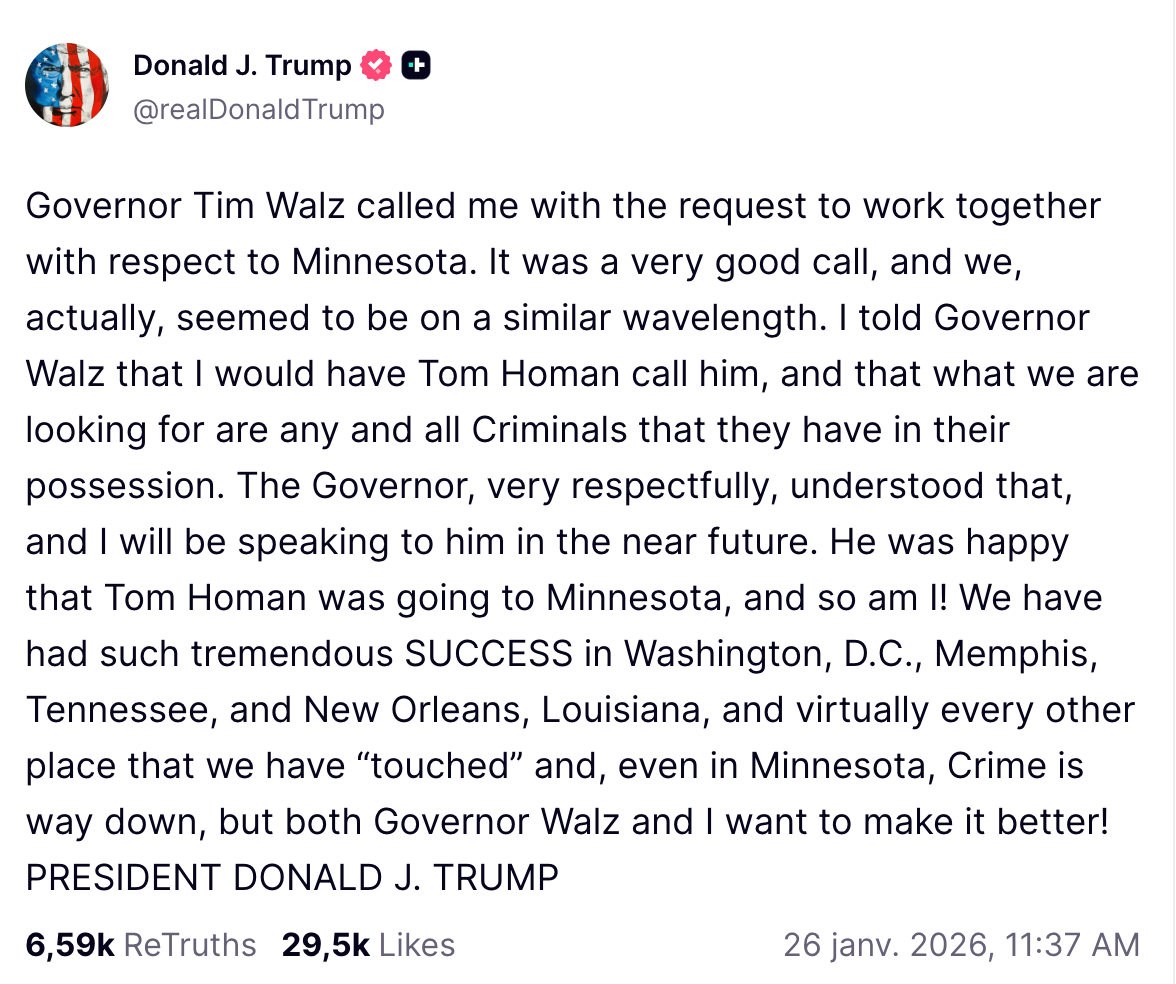Screen dimensions: 1176x984
Task: Click the text Washington, D.C.
Action: 771,653
